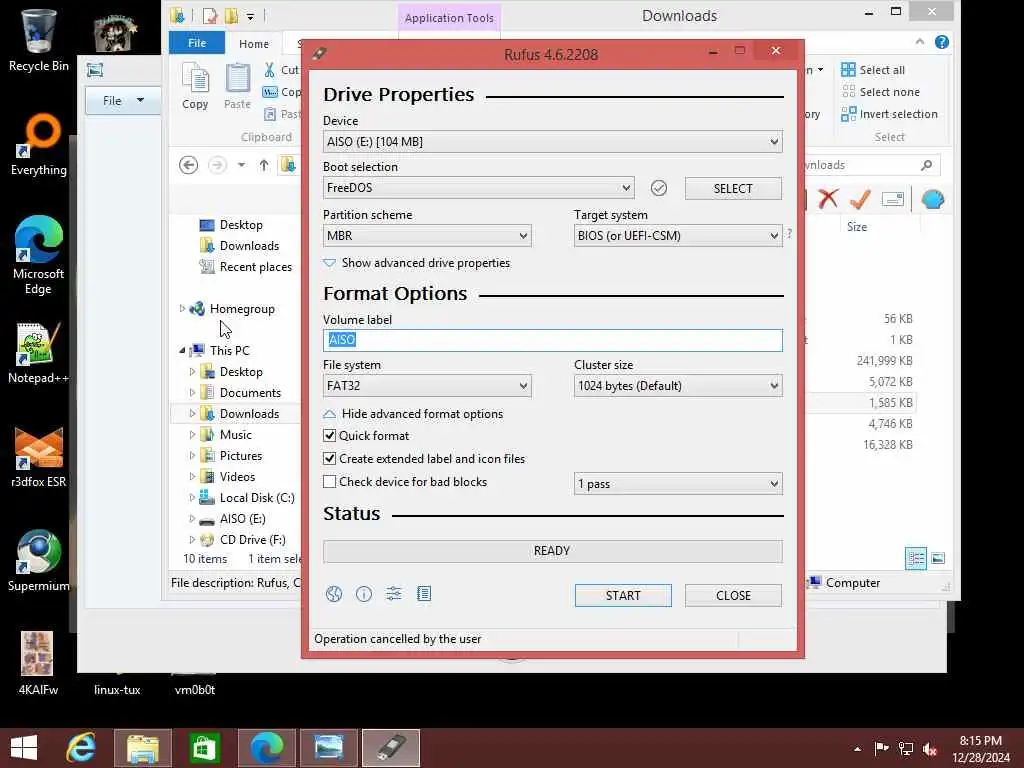Image resolution: width=1024 pixels, height=768 pixels.
Task: Click checksum checkmark icon beside Boot selection
Action: 659,188
